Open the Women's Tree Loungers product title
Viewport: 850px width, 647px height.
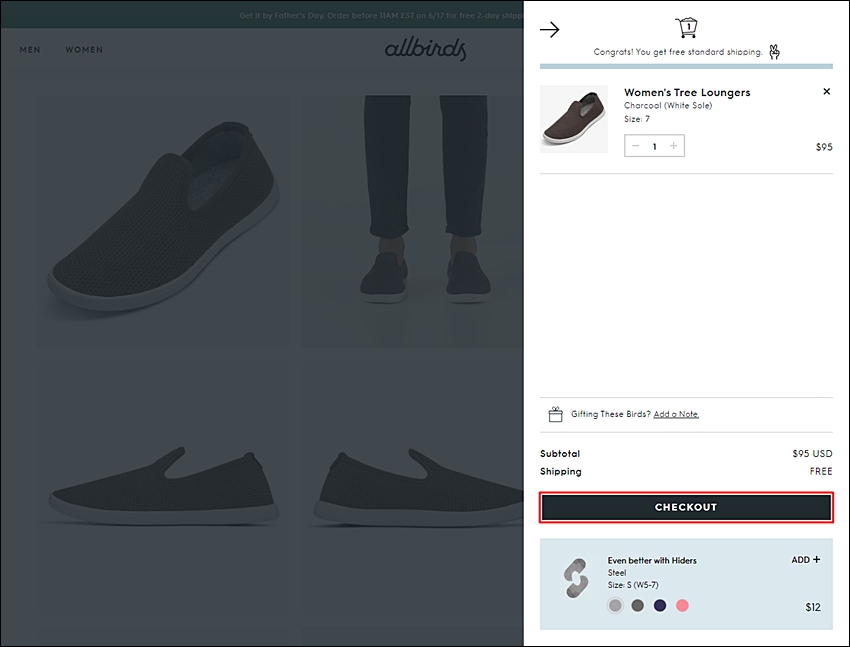pyautogui.click(x=687, y=92)
